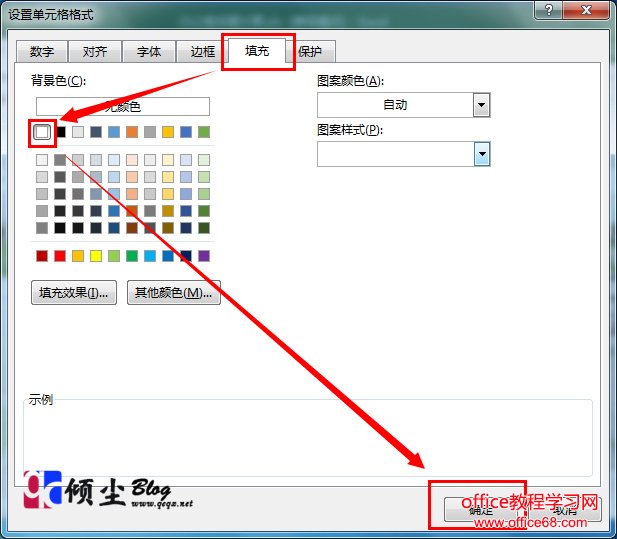Expand the 图案样式 dropdown arrow
The width and height of the screenshot is (617, 539).
pyautogui.click(x=482, y=154)
